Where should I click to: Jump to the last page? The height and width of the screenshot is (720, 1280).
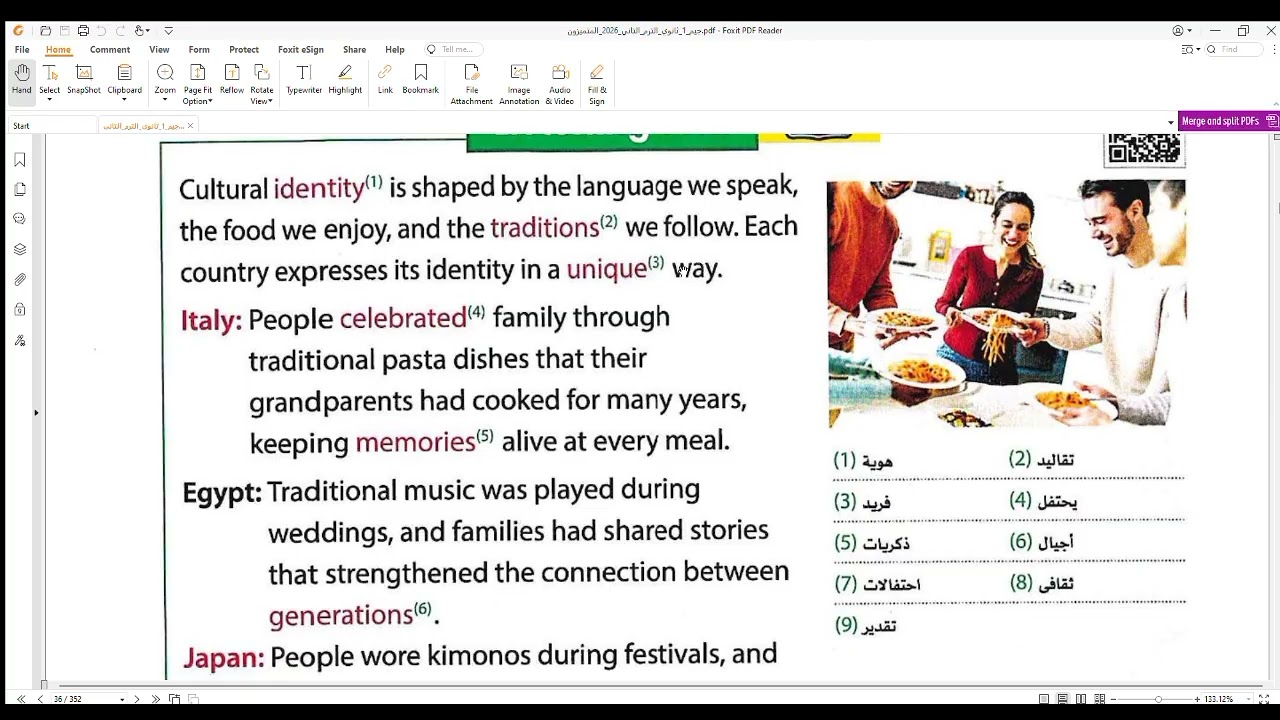coord(156,699)
